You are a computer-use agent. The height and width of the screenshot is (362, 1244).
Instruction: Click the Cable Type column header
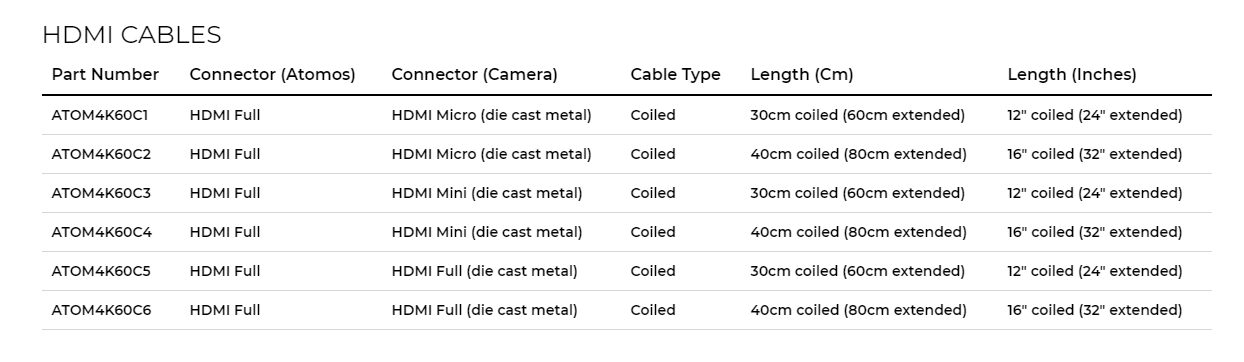(x=675, y=75)
